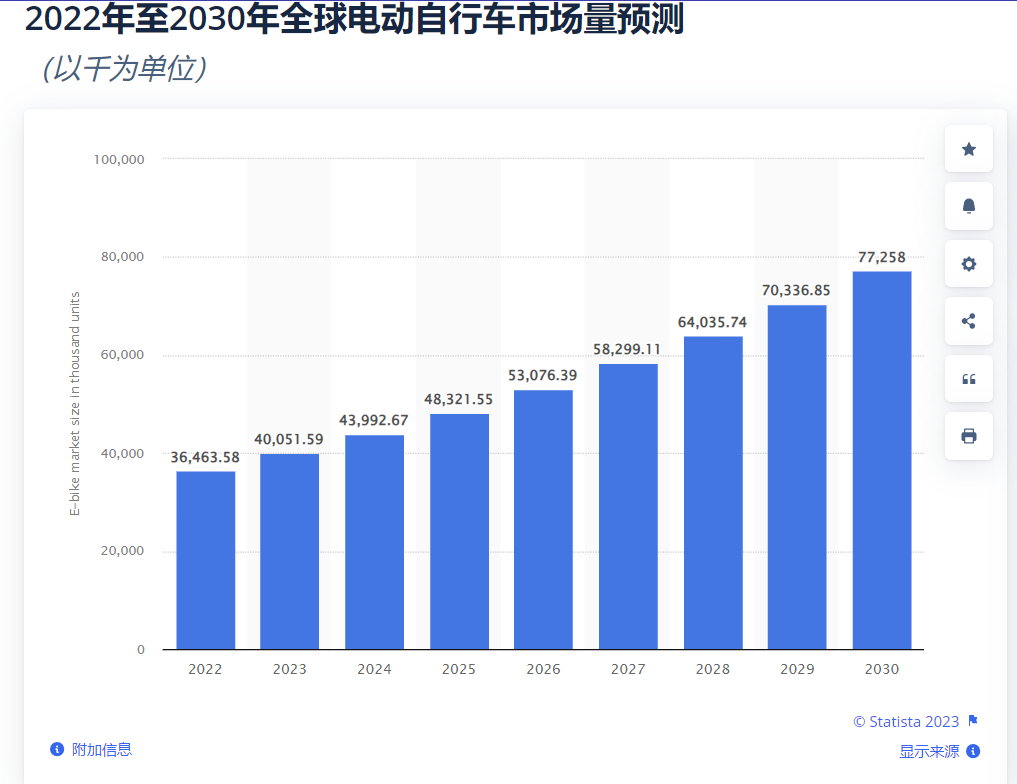
Task: Click the 2022 x-axis label
Action: pos(205,669)
